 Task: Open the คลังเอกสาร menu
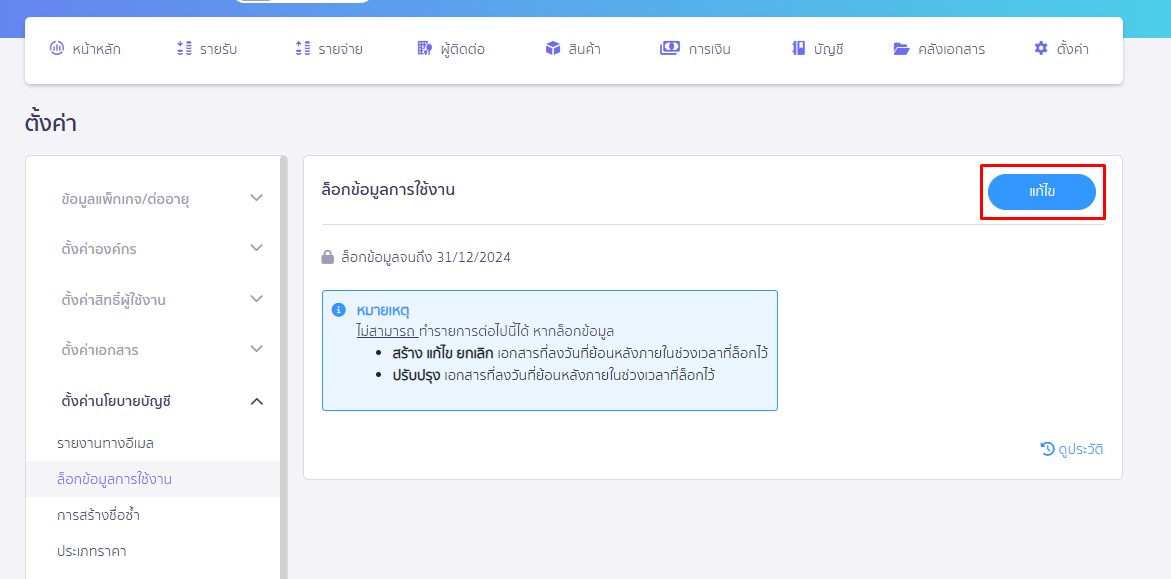(951, 50)
